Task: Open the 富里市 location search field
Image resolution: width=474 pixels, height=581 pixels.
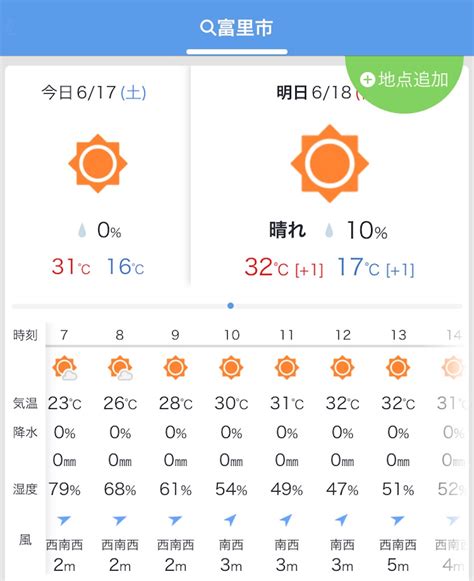Action: point(236,28)
